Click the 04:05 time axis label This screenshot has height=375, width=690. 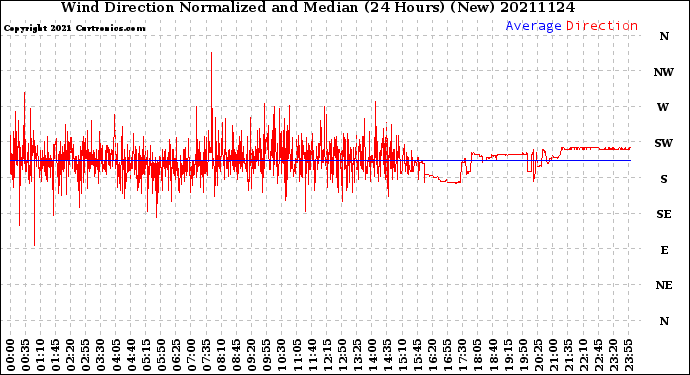[x=116, y=355]
